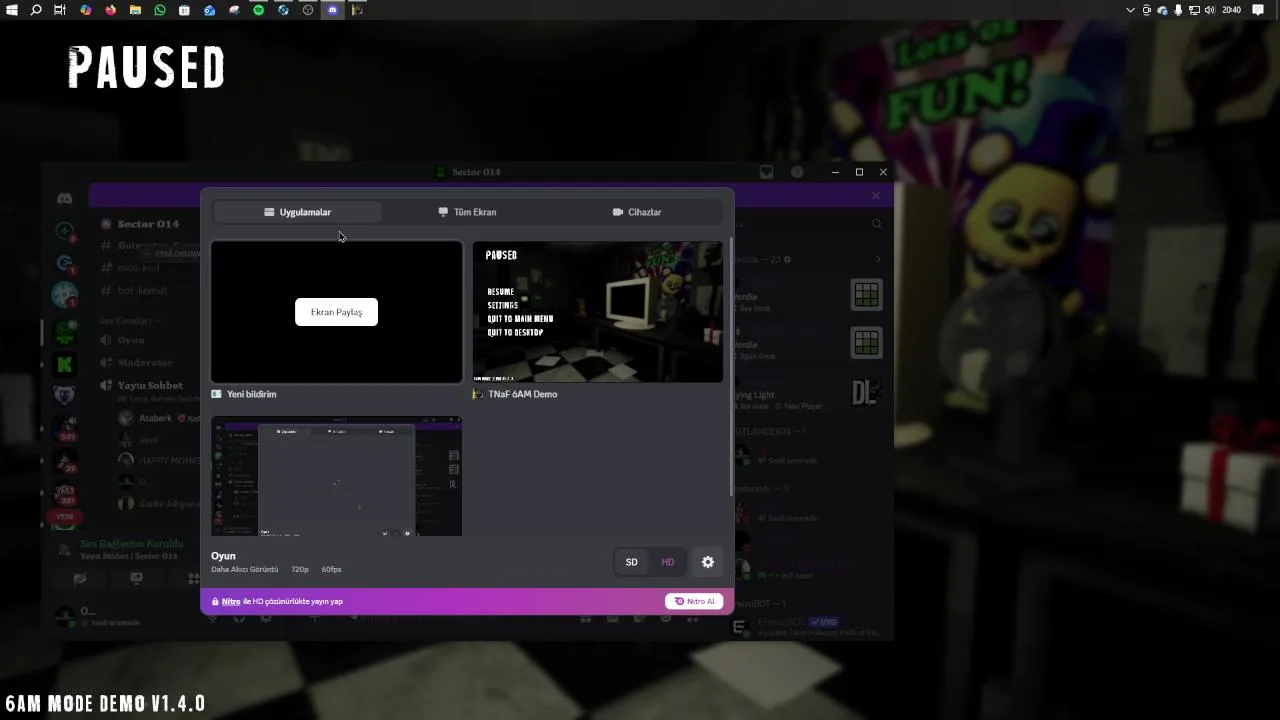Open volume control in system tray
Screen dimensions: 1280x720
(1210, 10)
